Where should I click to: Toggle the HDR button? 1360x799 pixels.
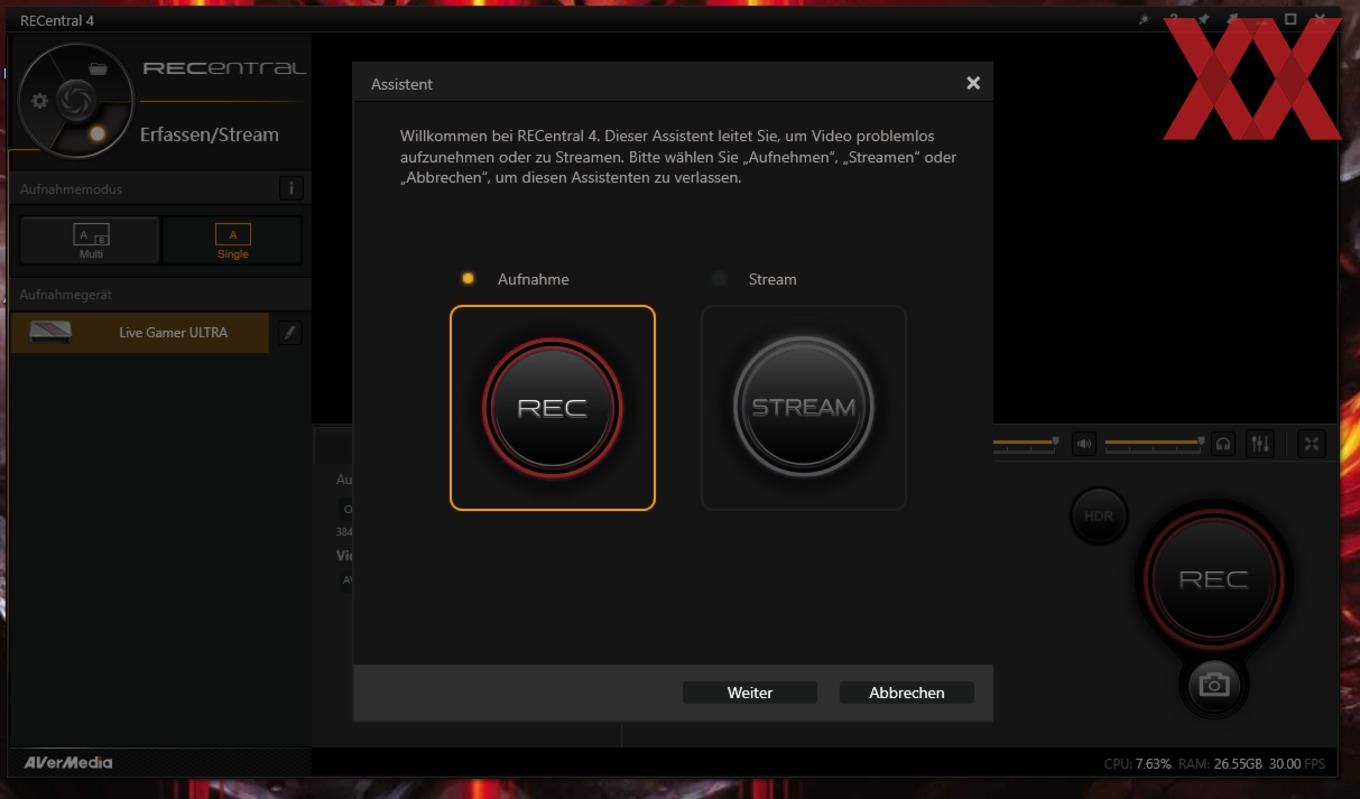pos(1098,516)
